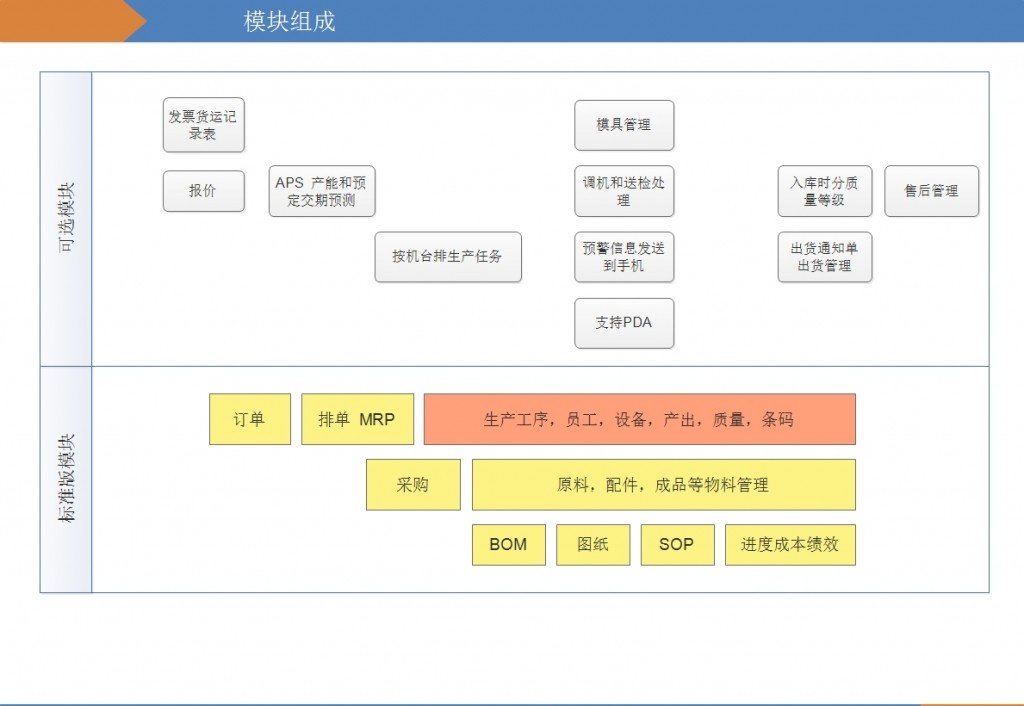Select the 预警信息发送到手机 box
1024x706 pixels.
coord(624,256)
